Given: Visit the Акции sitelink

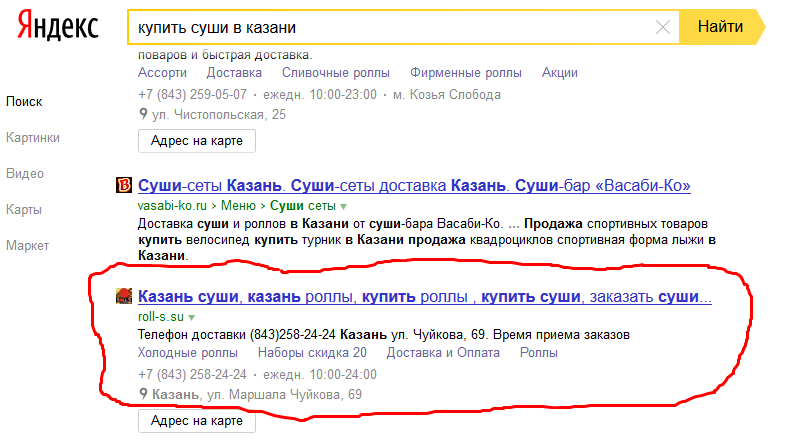Looking at the screenshot, I should coord(559,73).
